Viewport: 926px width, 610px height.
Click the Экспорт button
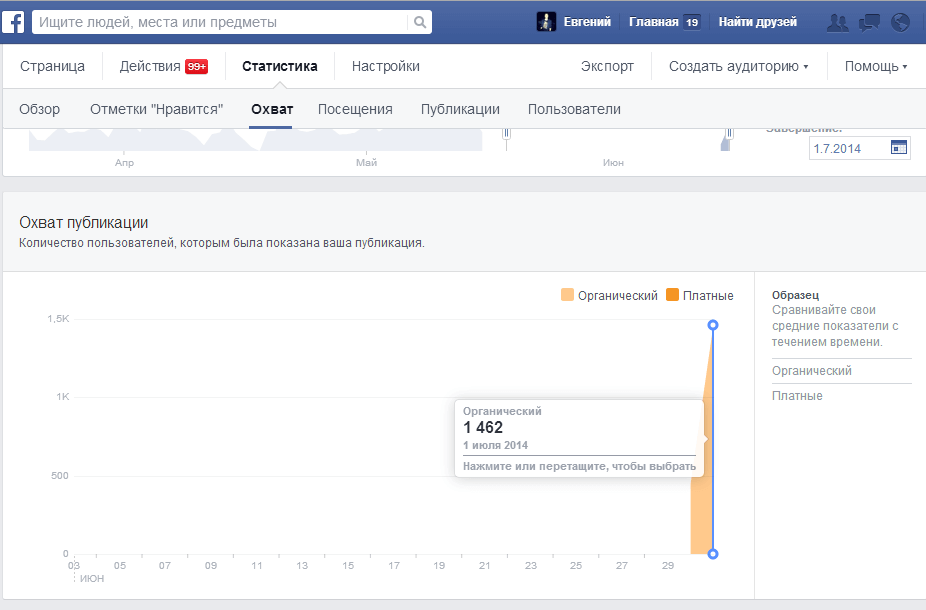607,66
